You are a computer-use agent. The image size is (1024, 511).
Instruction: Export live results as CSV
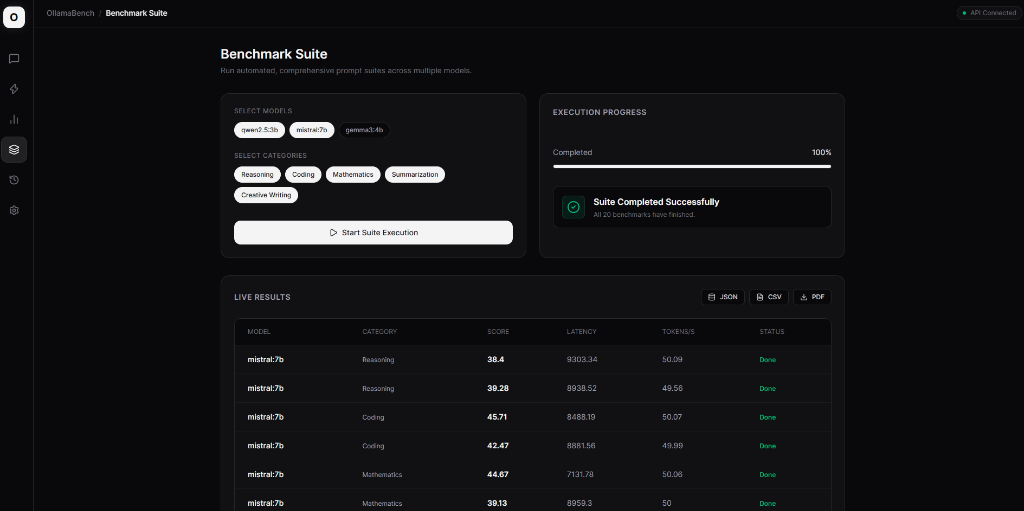pos(769,297)
